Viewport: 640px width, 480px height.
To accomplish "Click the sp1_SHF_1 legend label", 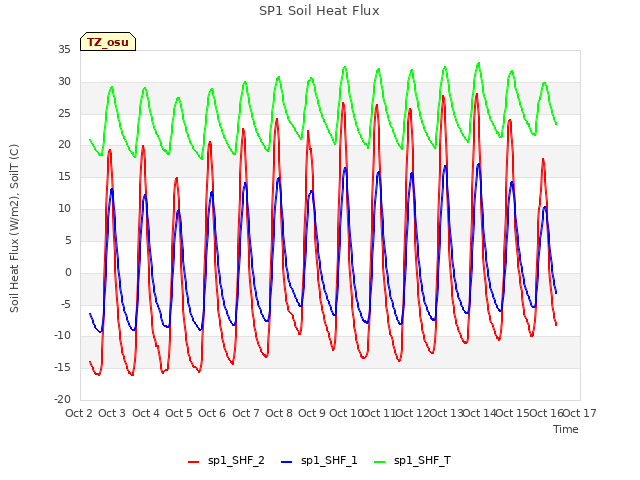I will pyautogui.click(x=329, y=460).
